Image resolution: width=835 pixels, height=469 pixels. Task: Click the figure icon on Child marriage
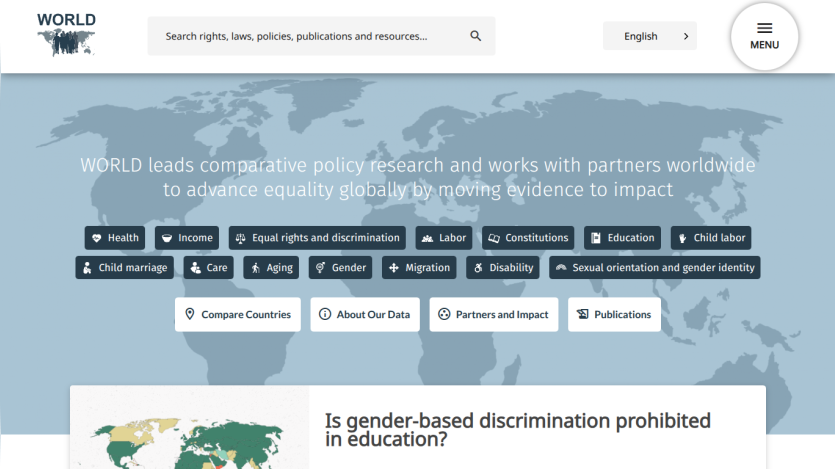[x=87, y=268]
